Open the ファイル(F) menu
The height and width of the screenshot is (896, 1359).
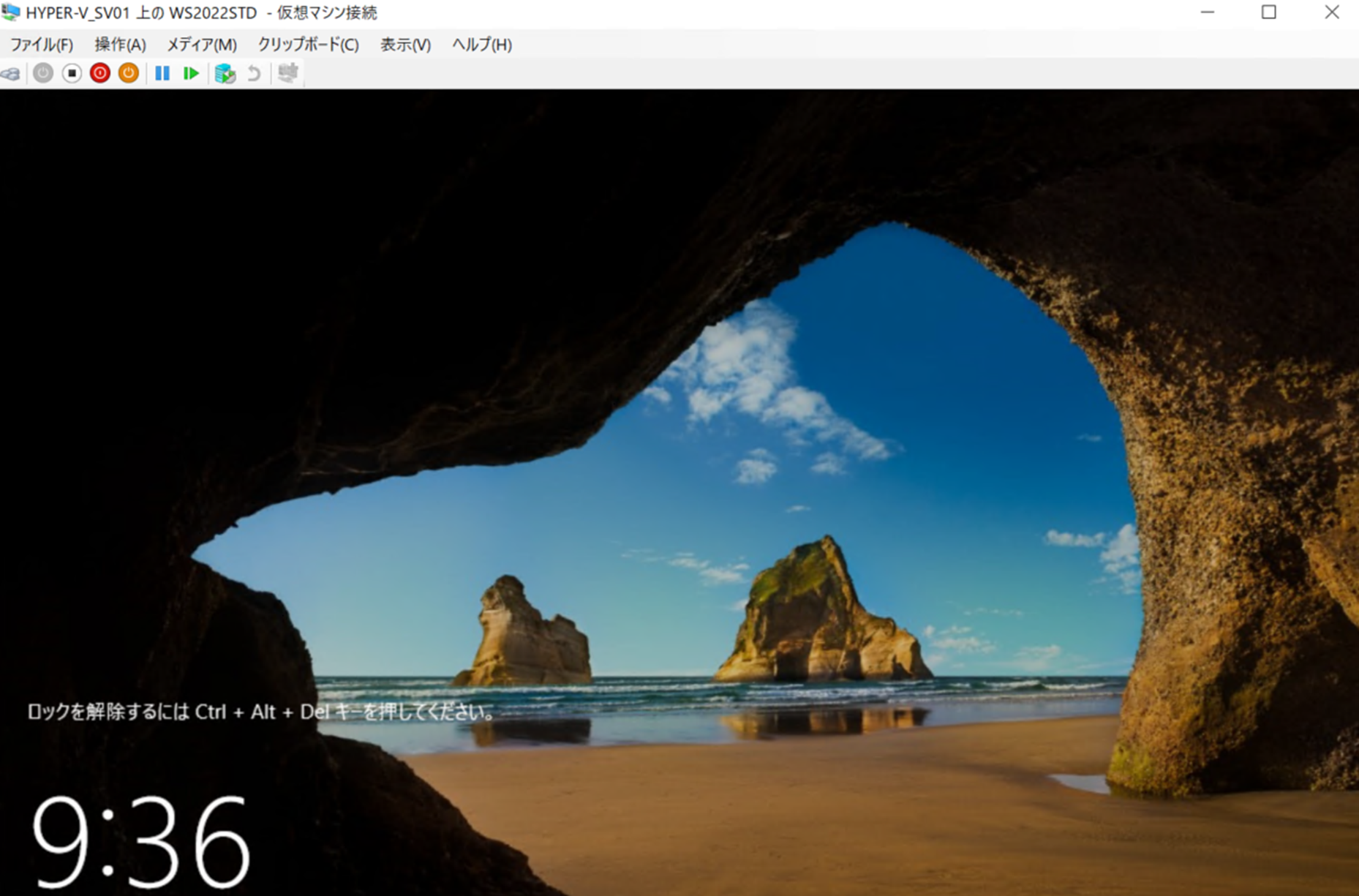(x=42, y=45)
